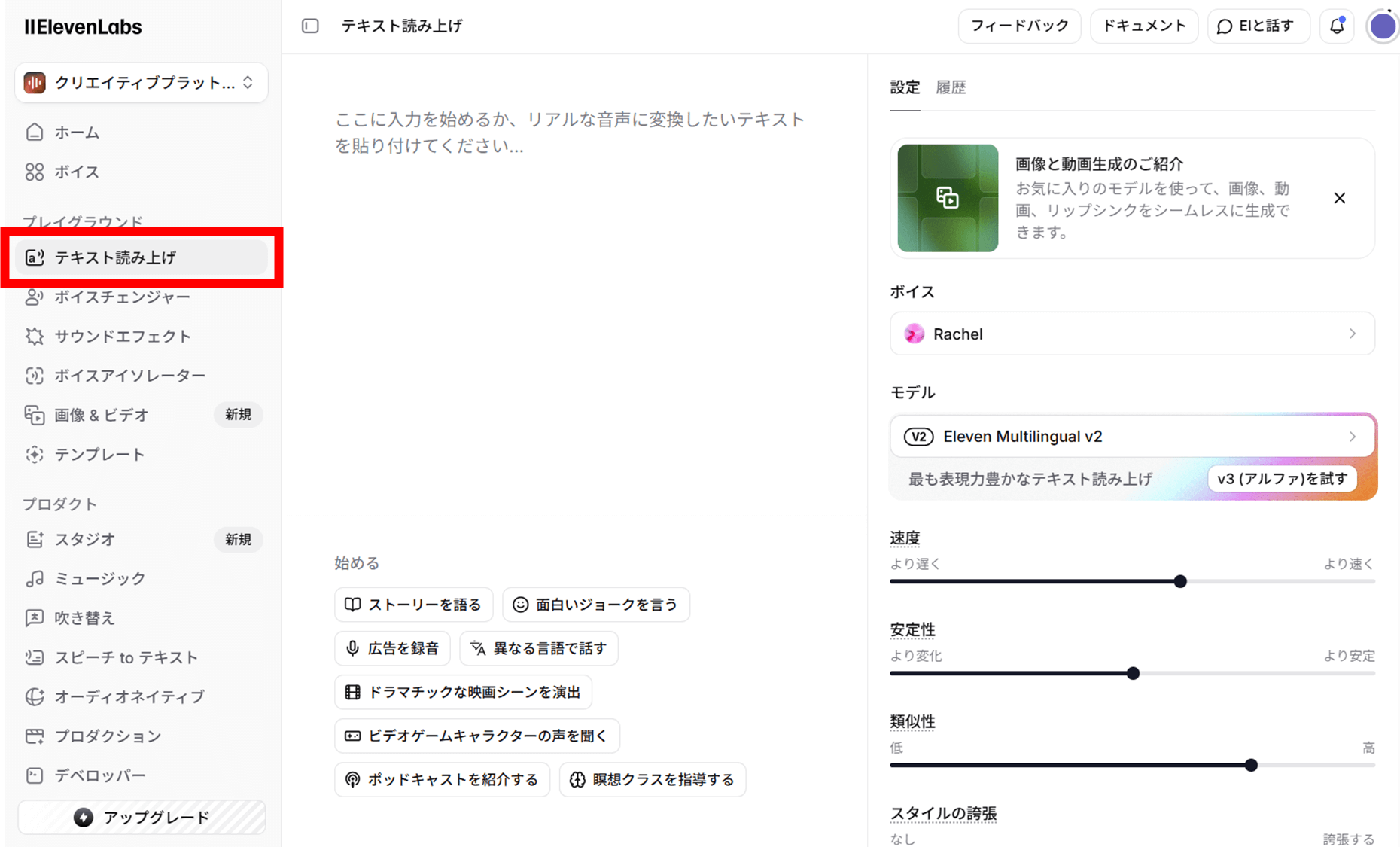Toggle the sidebar collapse icon
This screenshot has height=847, width=1400.
(310, 26)
